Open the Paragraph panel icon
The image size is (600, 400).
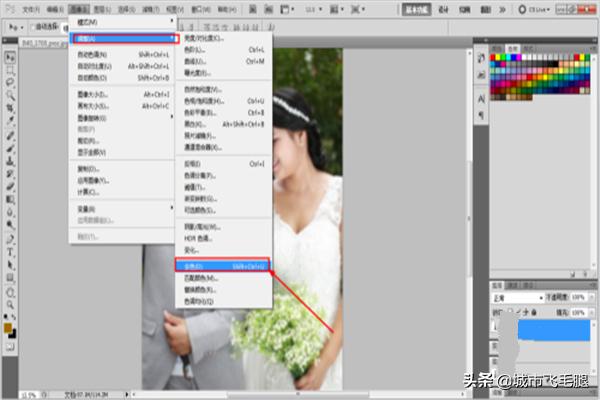pyautogui.click(x=481, y=115)
